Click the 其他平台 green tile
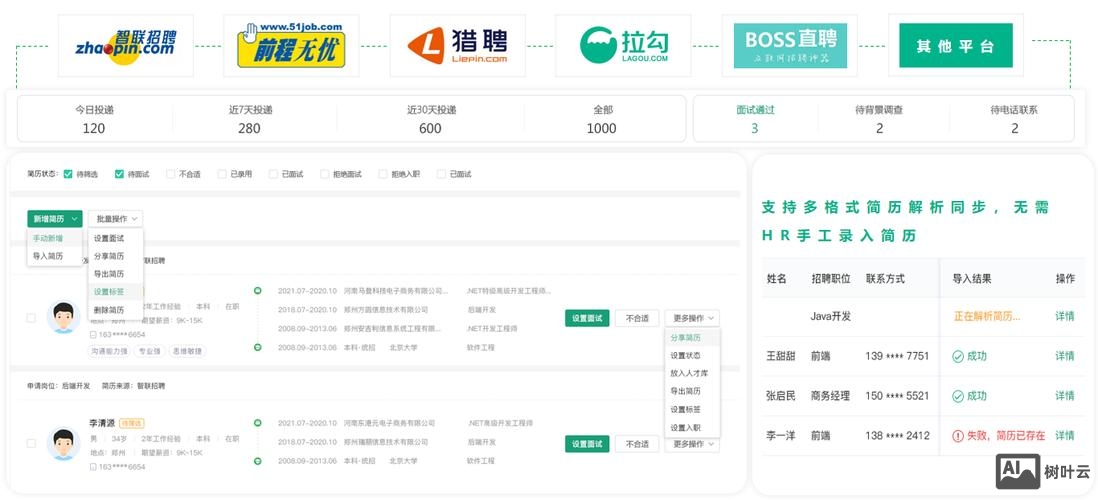1098x500 pixels. pos(956,46)
